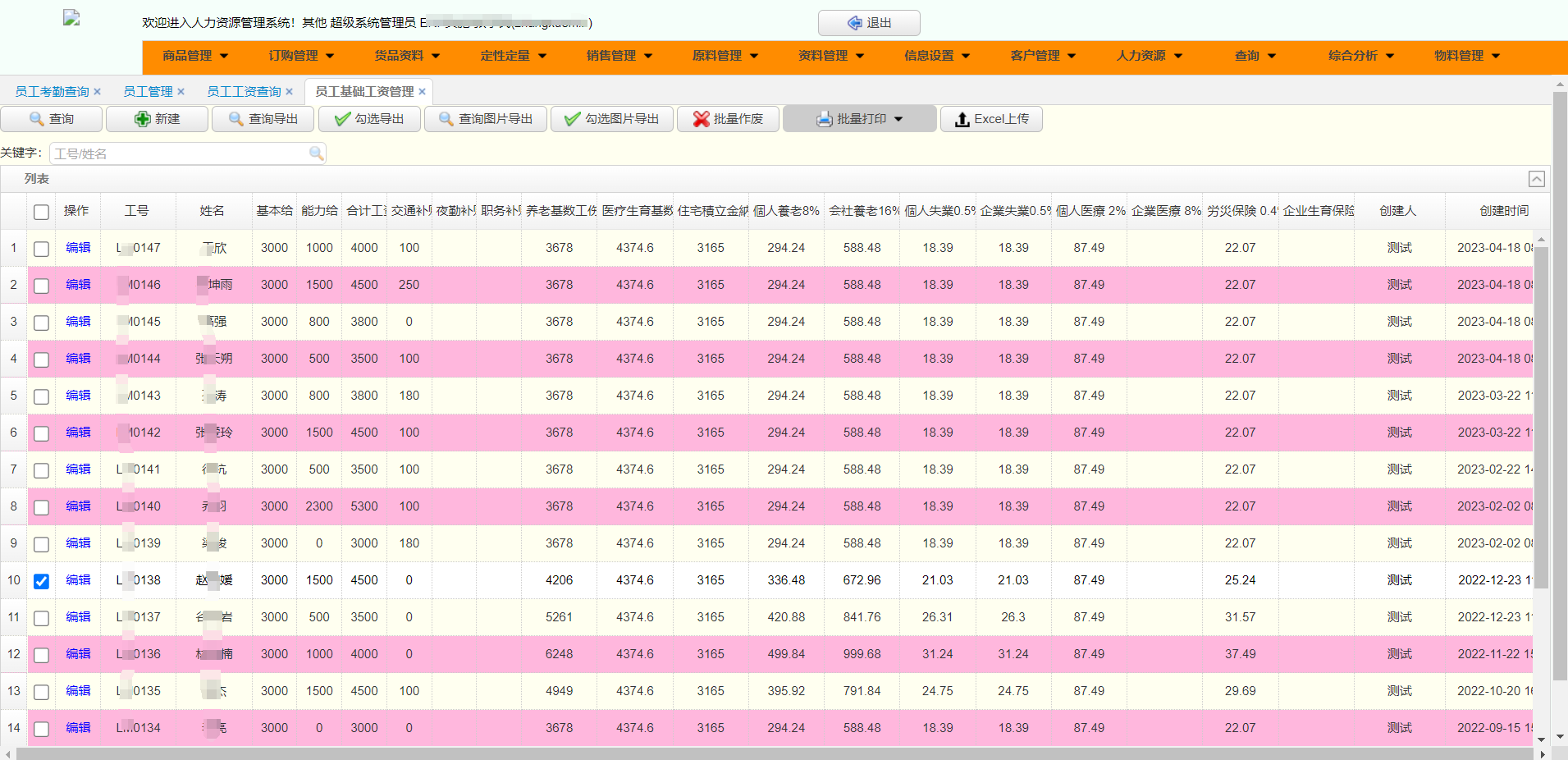Open the 人力资源 dropdown menu

coord(1149,56)
